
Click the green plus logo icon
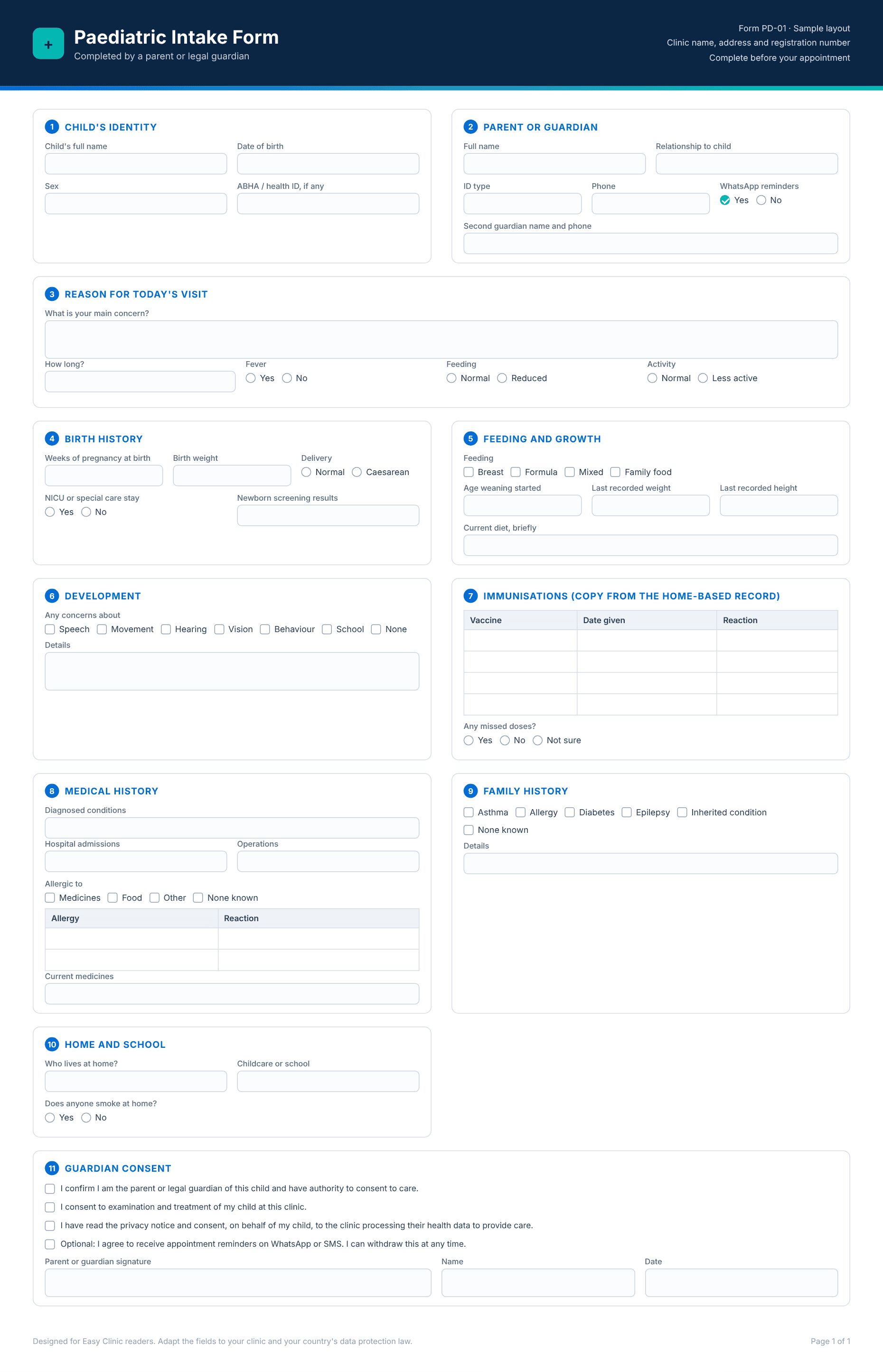48,44
